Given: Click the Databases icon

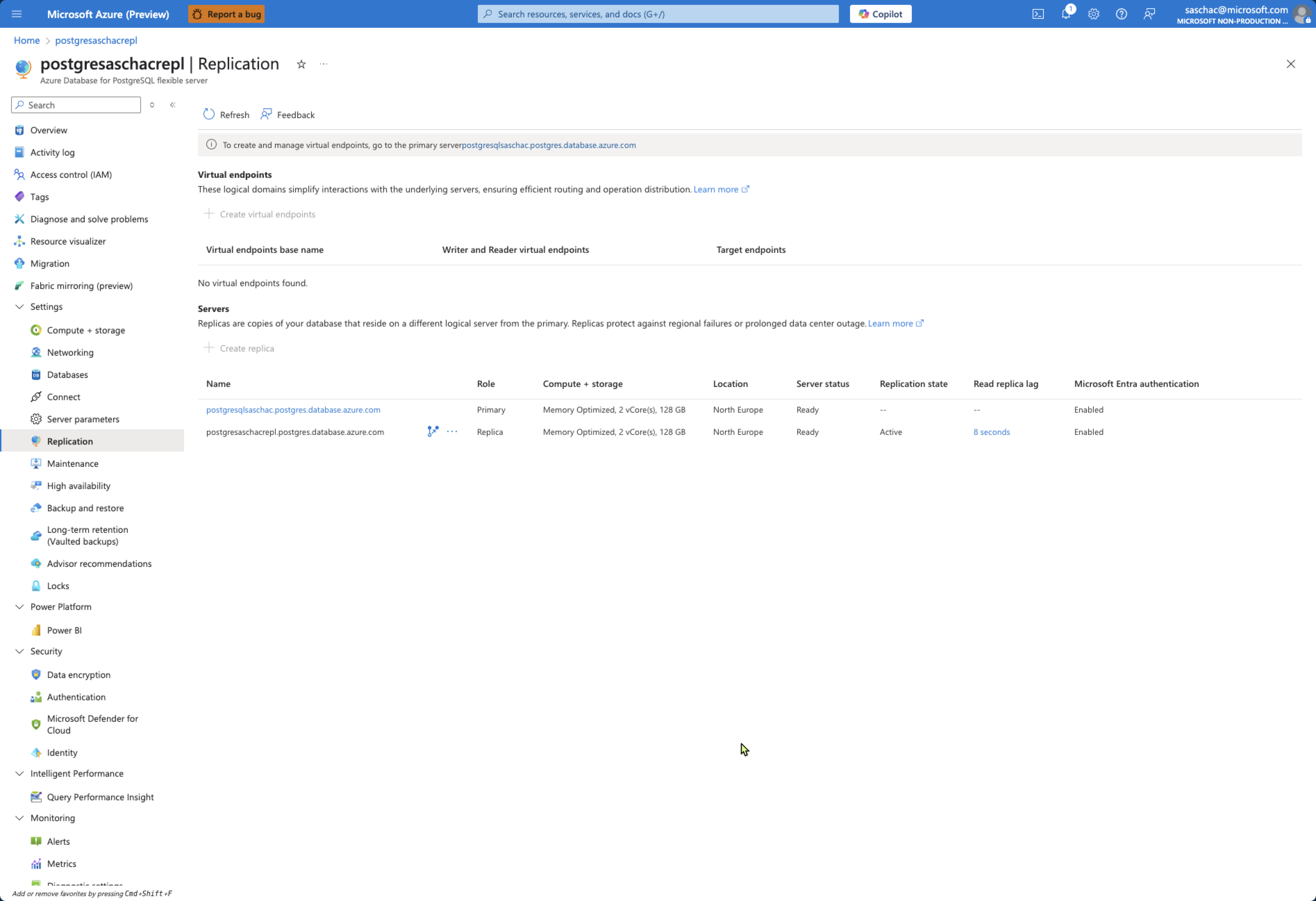Looking at the screenshot, I should (36, 374).
